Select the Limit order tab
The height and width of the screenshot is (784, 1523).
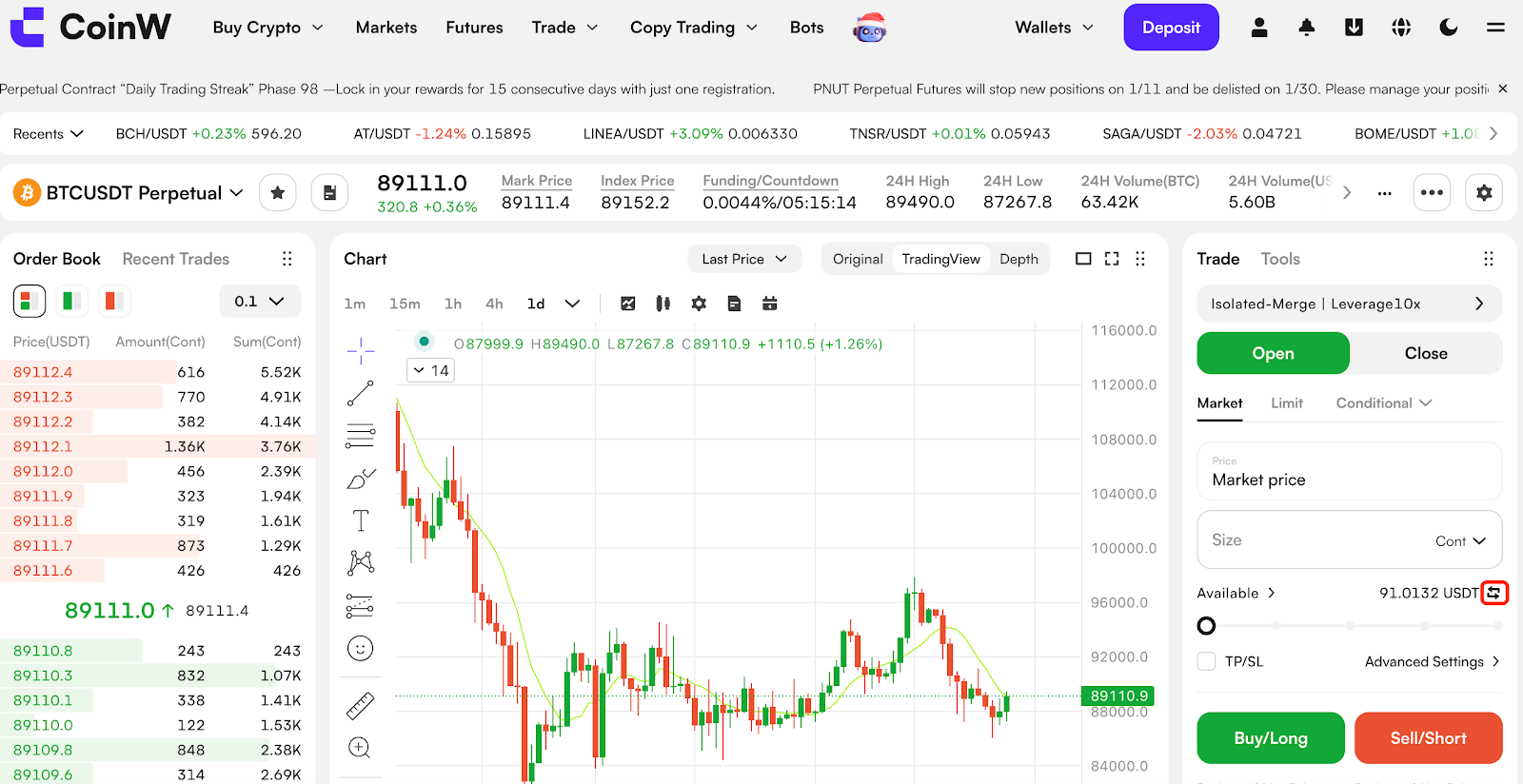(x=1286, y=403)
